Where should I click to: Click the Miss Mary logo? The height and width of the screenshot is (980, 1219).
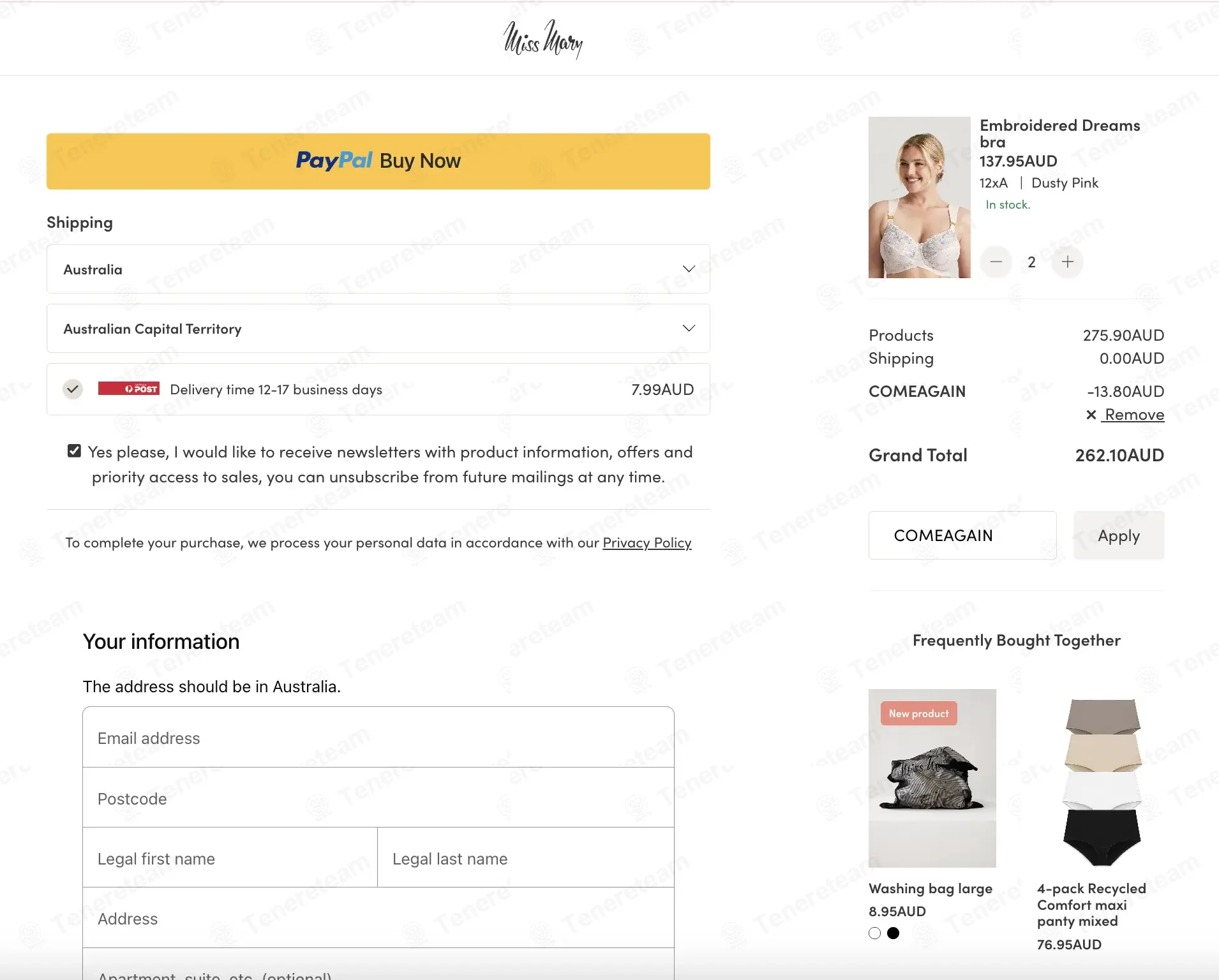pos(543,39)
